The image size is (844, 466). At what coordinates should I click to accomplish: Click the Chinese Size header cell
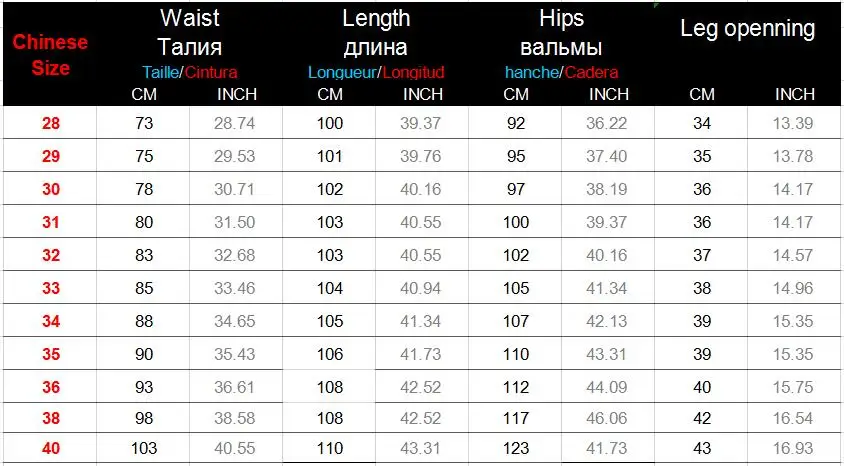[x=50, y=55]
